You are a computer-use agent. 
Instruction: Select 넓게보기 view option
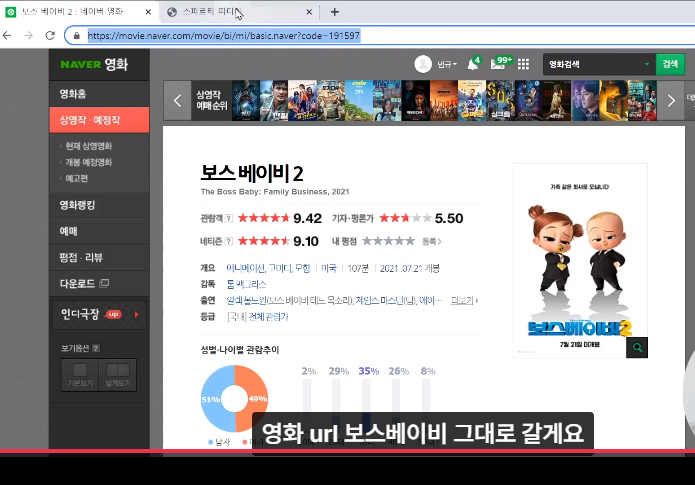click(117, 375)
